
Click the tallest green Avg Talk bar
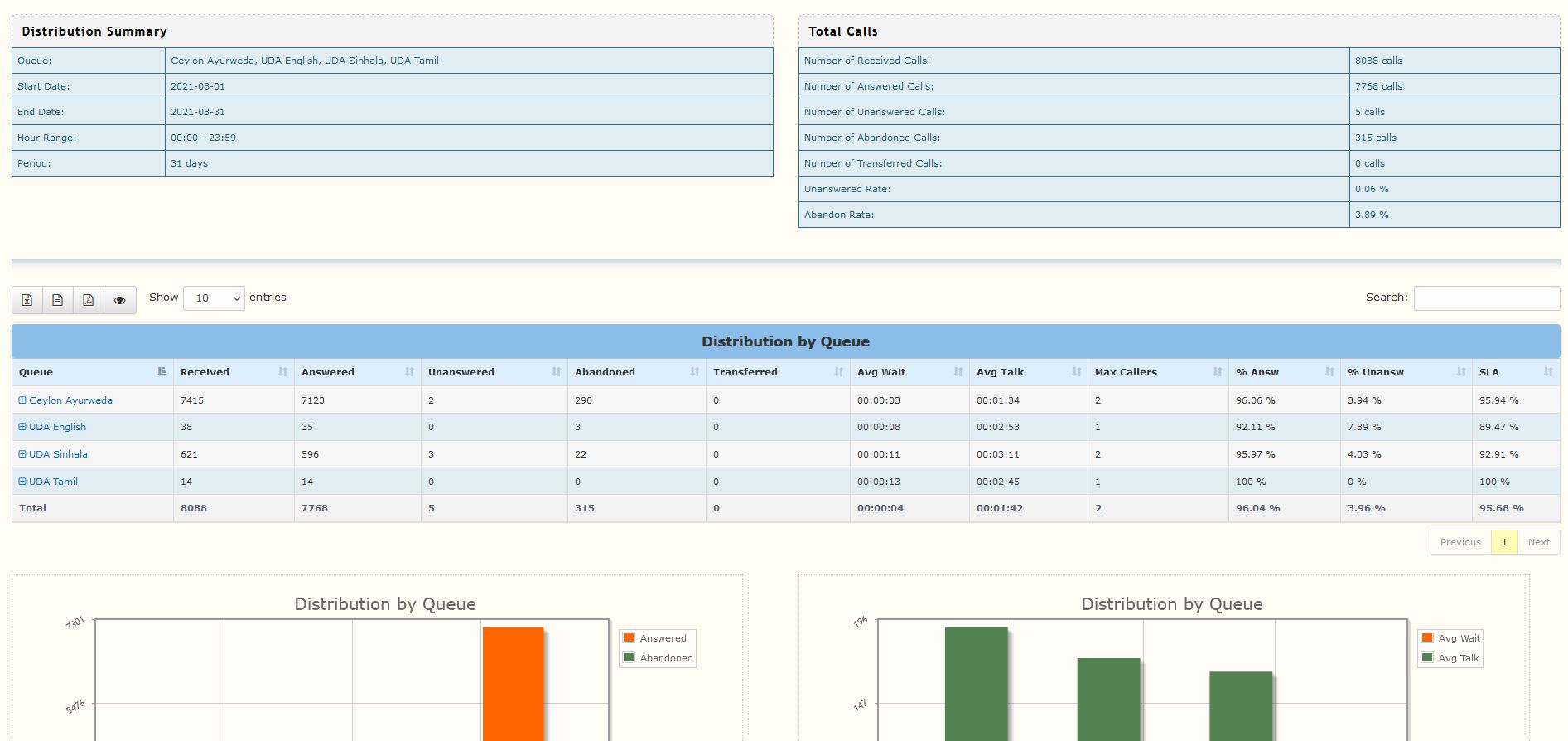coord(977,684)
